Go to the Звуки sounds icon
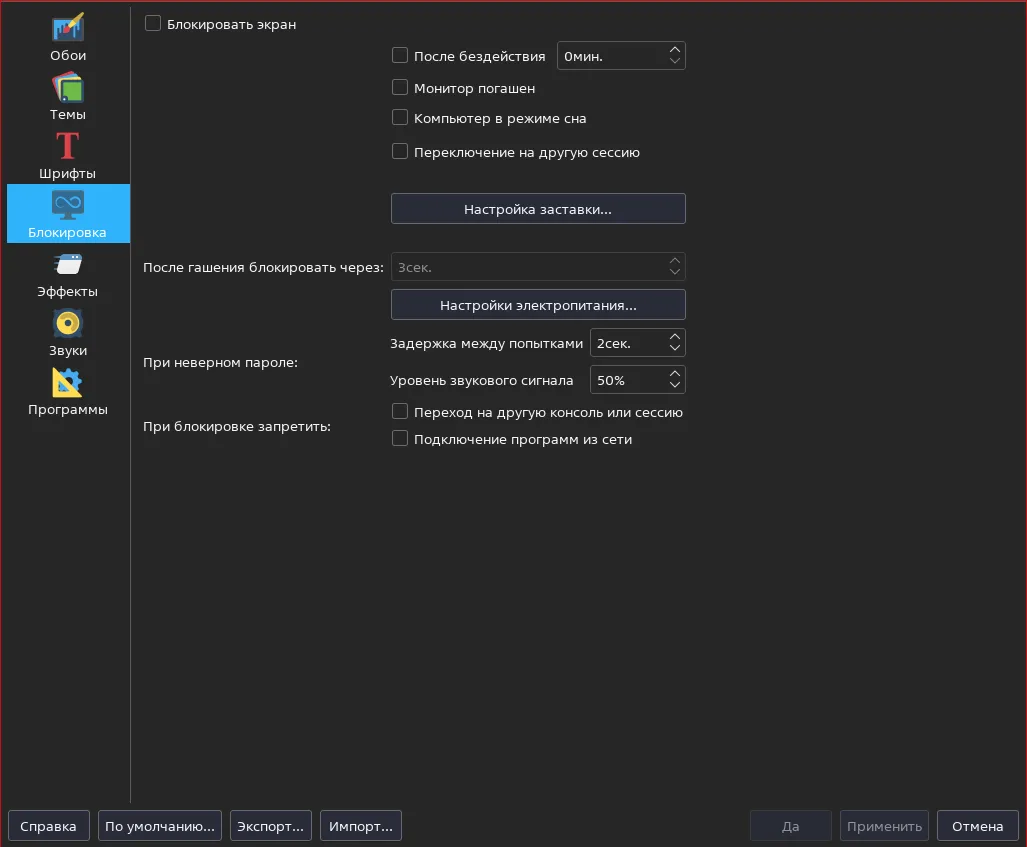Screen dimensions: 1027x847 (68, 324)
